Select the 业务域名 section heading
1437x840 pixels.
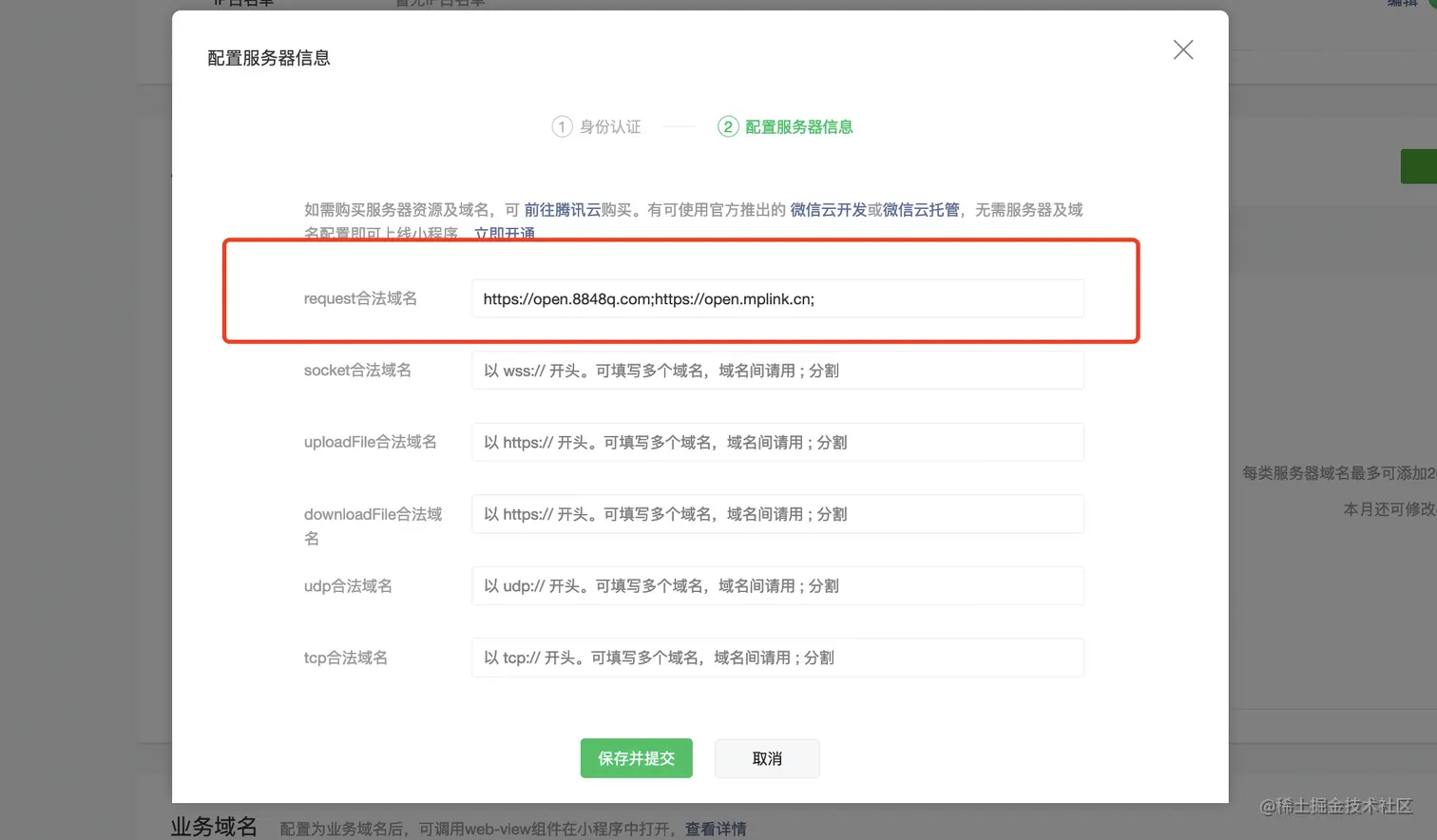pyautogui.click(x=213, y=826)
